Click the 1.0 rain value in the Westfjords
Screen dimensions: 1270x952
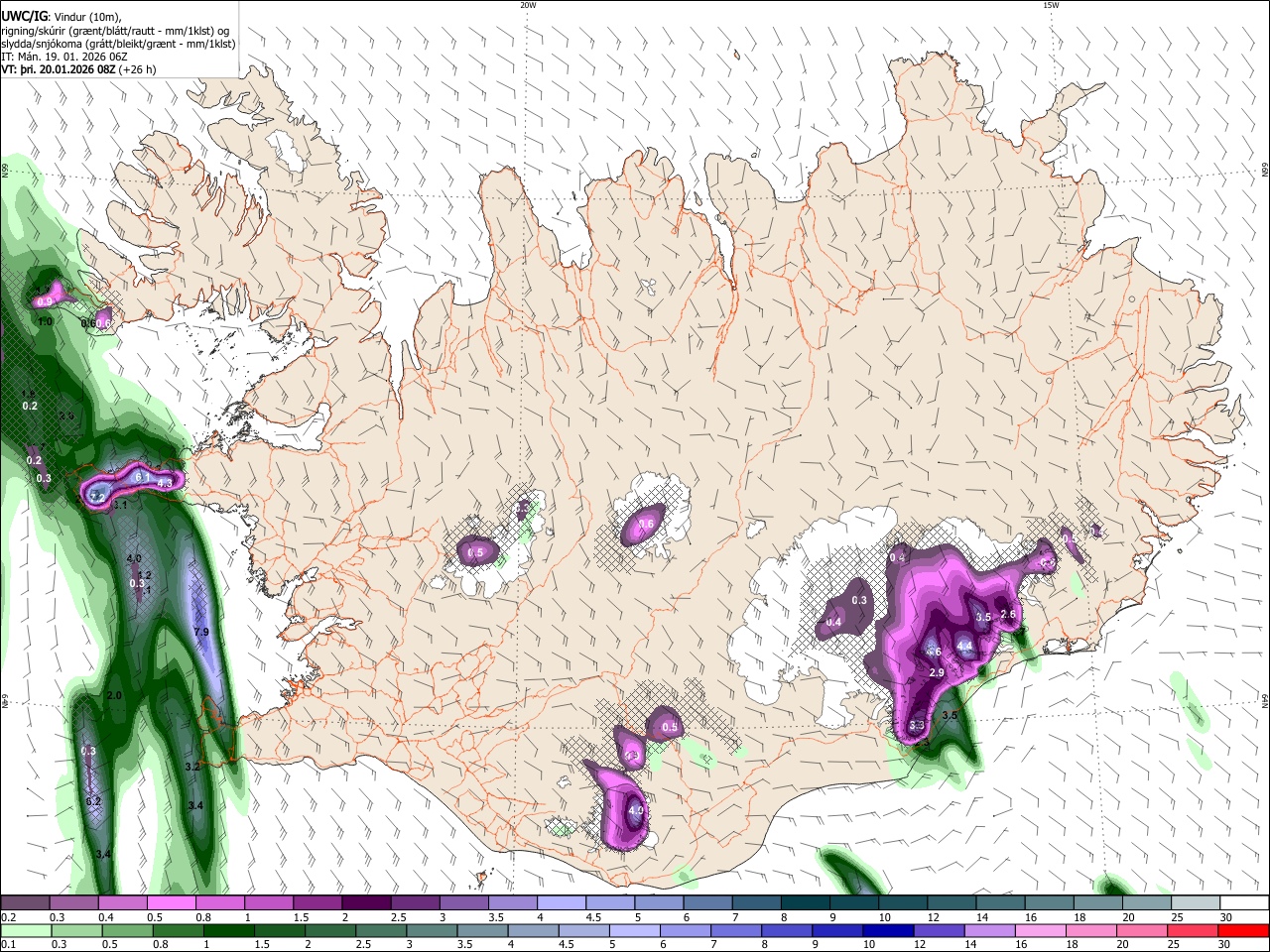coord(45,321)
